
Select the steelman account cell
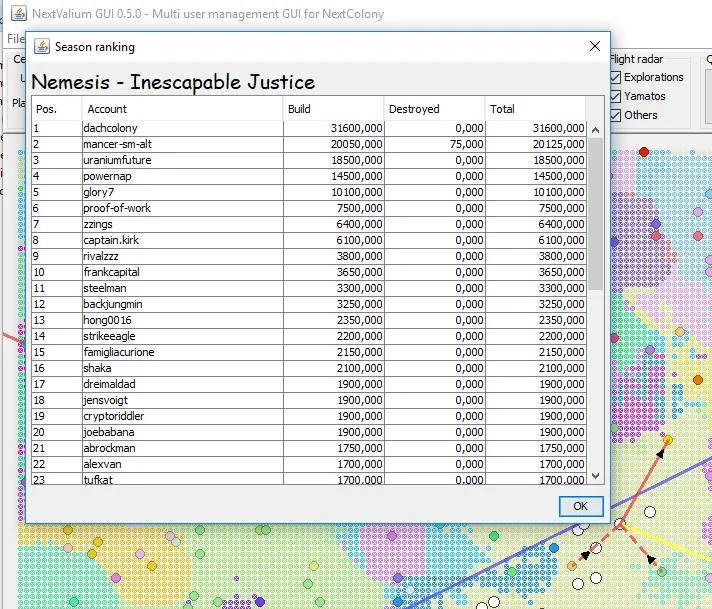pos(183,288)
